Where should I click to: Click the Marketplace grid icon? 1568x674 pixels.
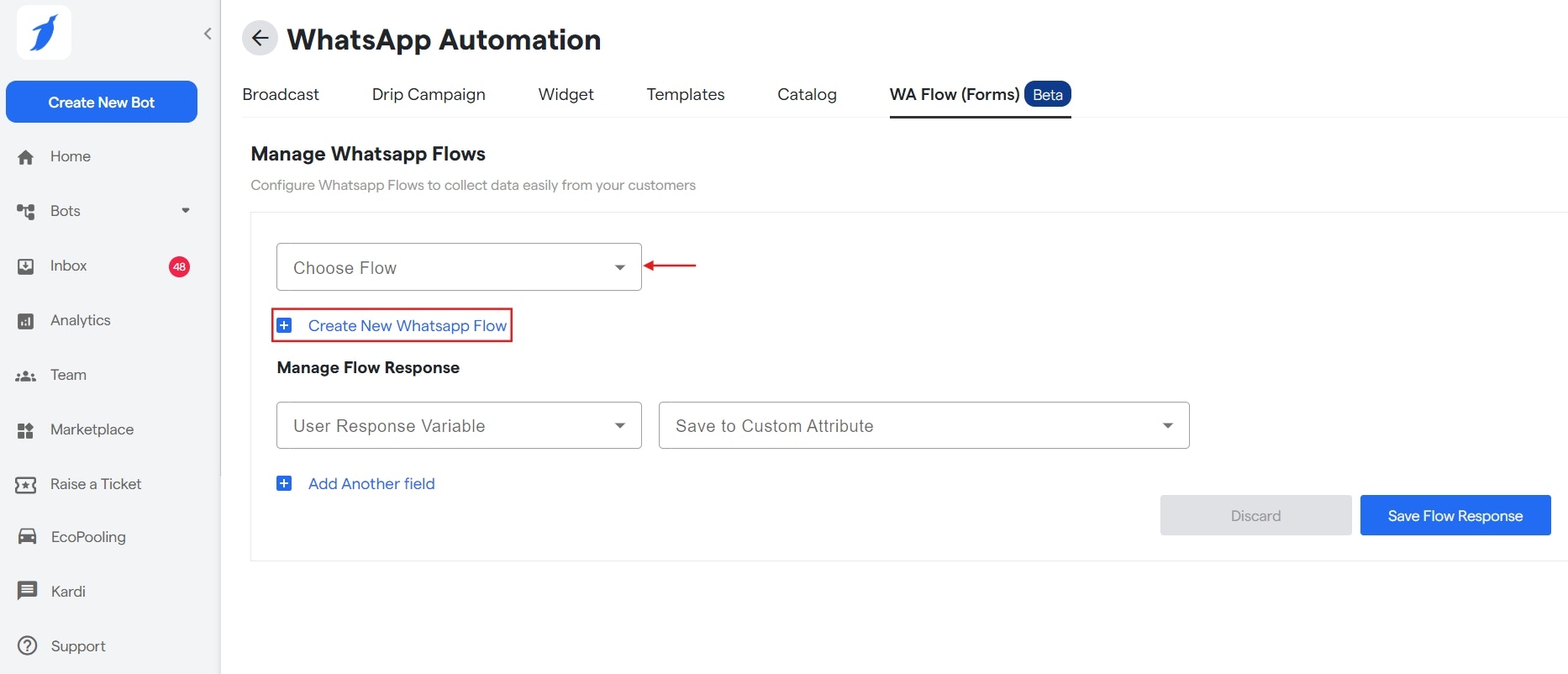coord(26,430)
